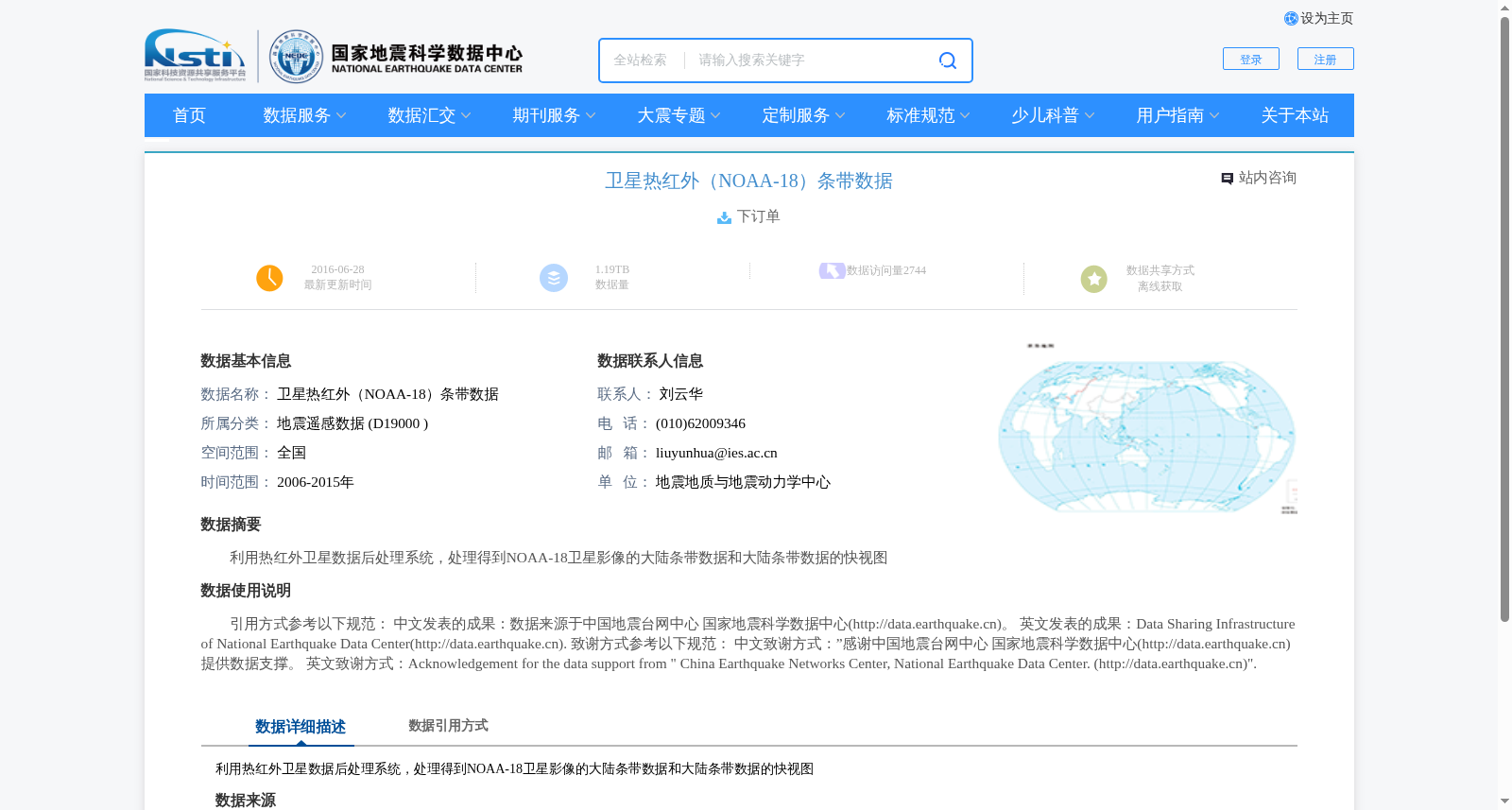The height and width of the screenshot is (810, 1512).
Task: Click the blue layers data-volume icon
Action: coord(554,278)
